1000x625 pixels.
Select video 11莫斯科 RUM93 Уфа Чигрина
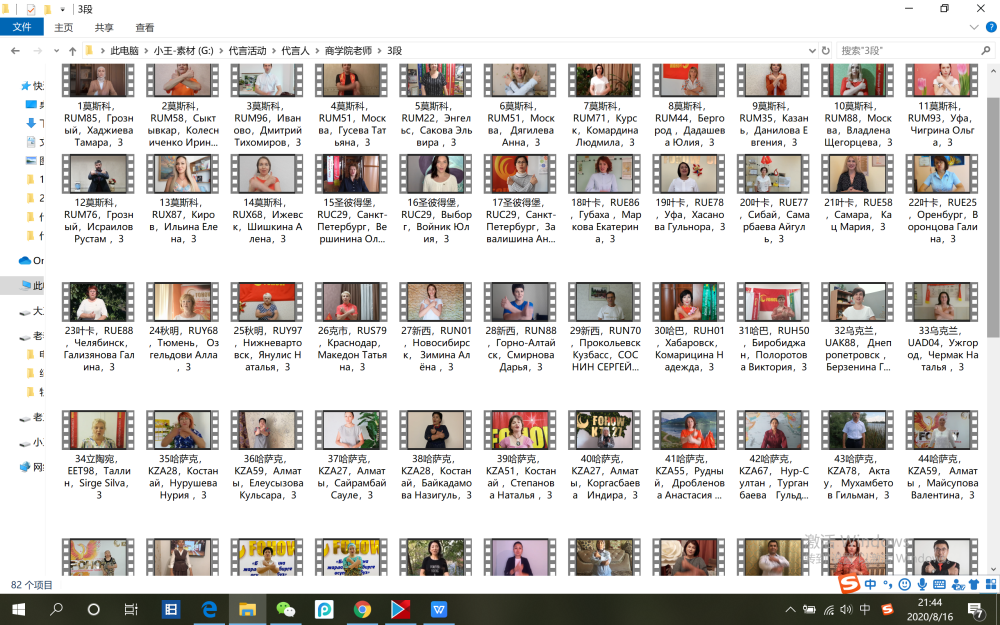point(941,106)
